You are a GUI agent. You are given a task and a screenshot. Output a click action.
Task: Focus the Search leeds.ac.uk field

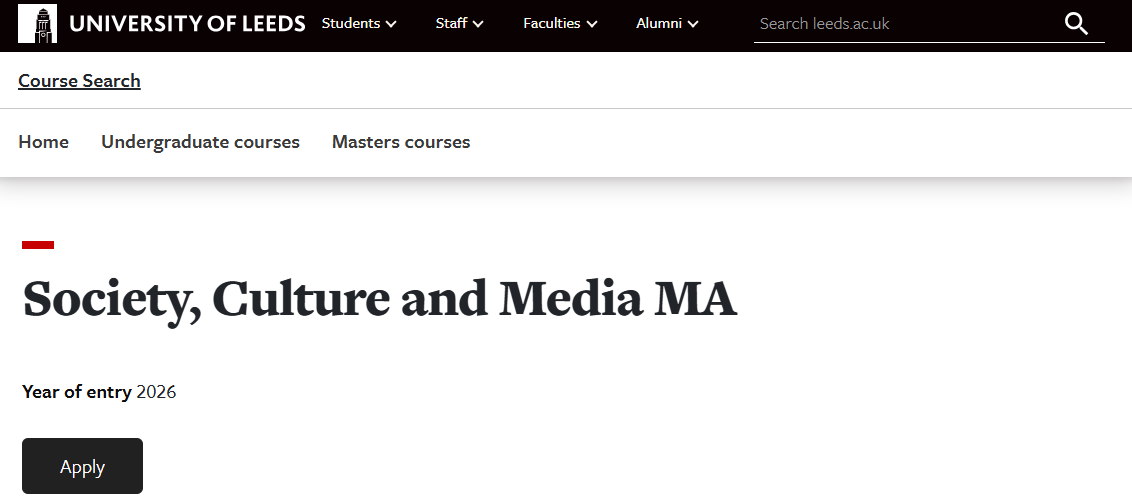(900, 24)
